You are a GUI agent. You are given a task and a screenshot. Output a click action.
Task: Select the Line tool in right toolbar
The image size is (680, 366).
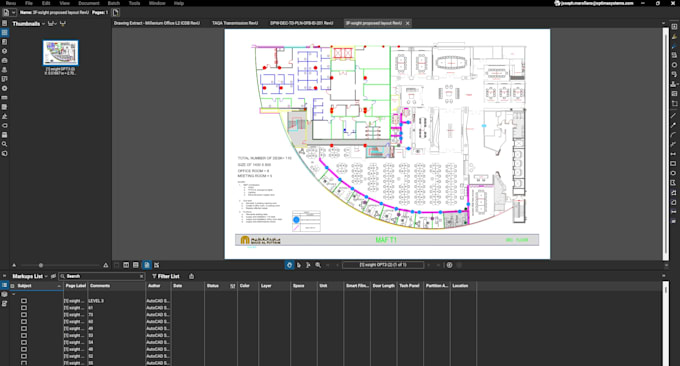[x=673, y=115]
